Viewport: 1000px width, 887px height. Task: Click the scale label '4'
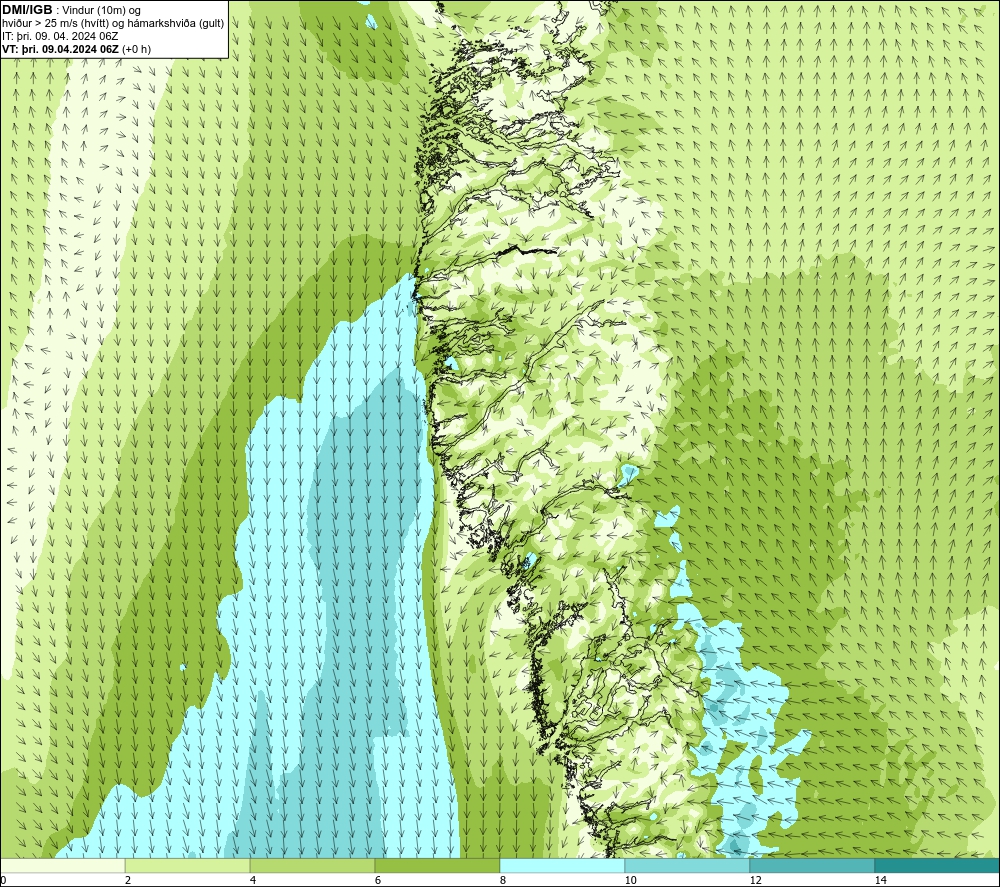pos(253,881)
